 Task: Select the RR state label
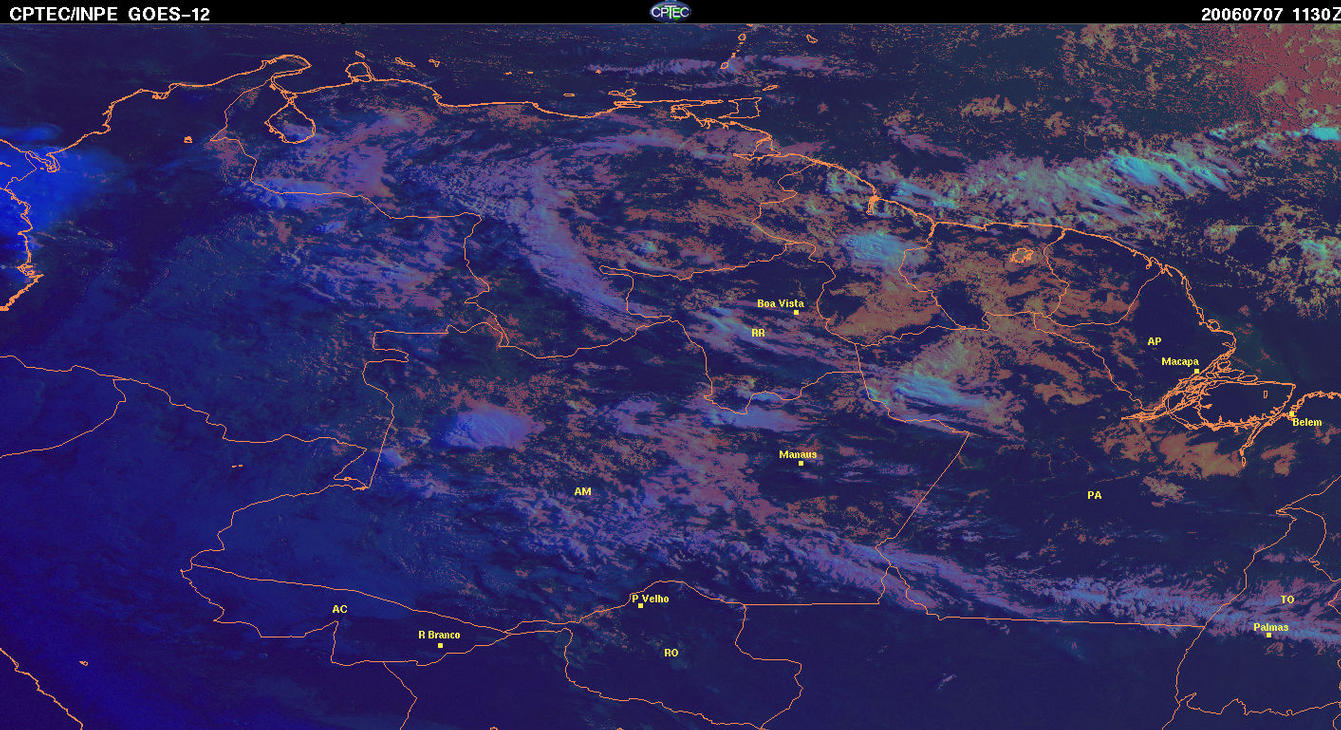point(758,331)
